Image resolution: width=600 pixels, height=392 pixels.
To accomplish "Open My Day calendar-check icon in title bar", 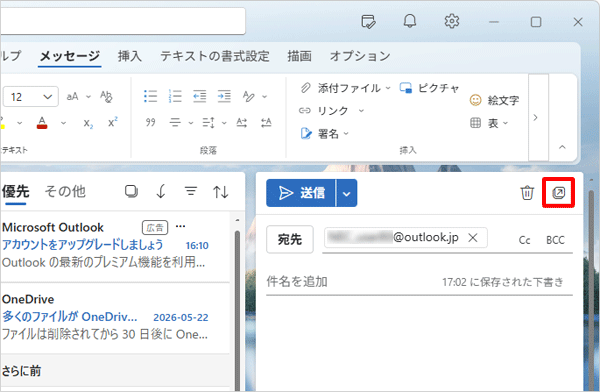I will tap(368, 21).
